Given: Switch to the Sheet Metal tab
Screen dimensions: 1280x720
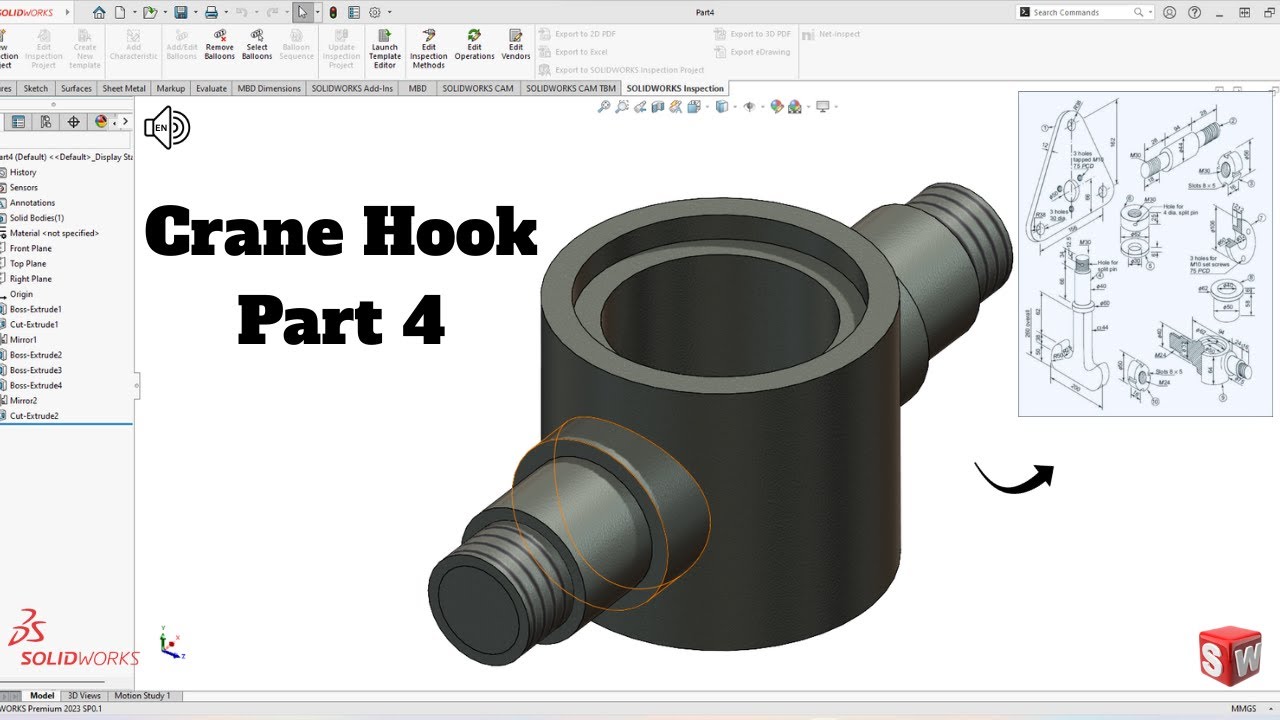Looking at the screenshot, I should 124,88.
